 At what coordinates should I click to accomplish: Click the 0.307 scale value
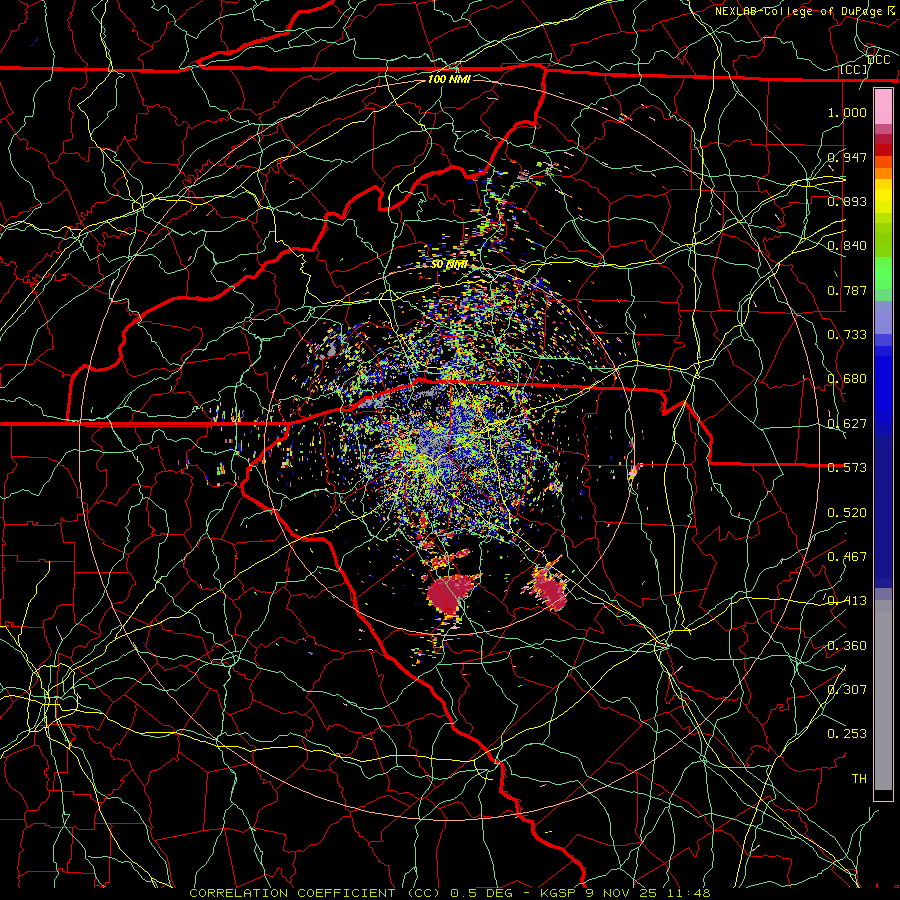pyautogui.click(x=847, y=690)
